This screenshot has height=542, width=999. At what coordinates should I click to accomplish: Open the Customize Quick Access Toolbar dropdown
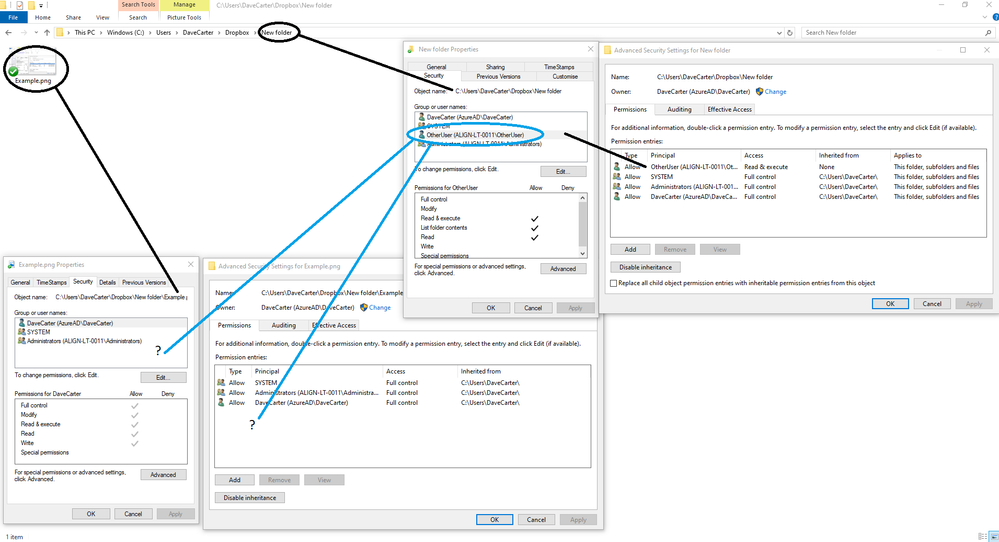point(41,6)
